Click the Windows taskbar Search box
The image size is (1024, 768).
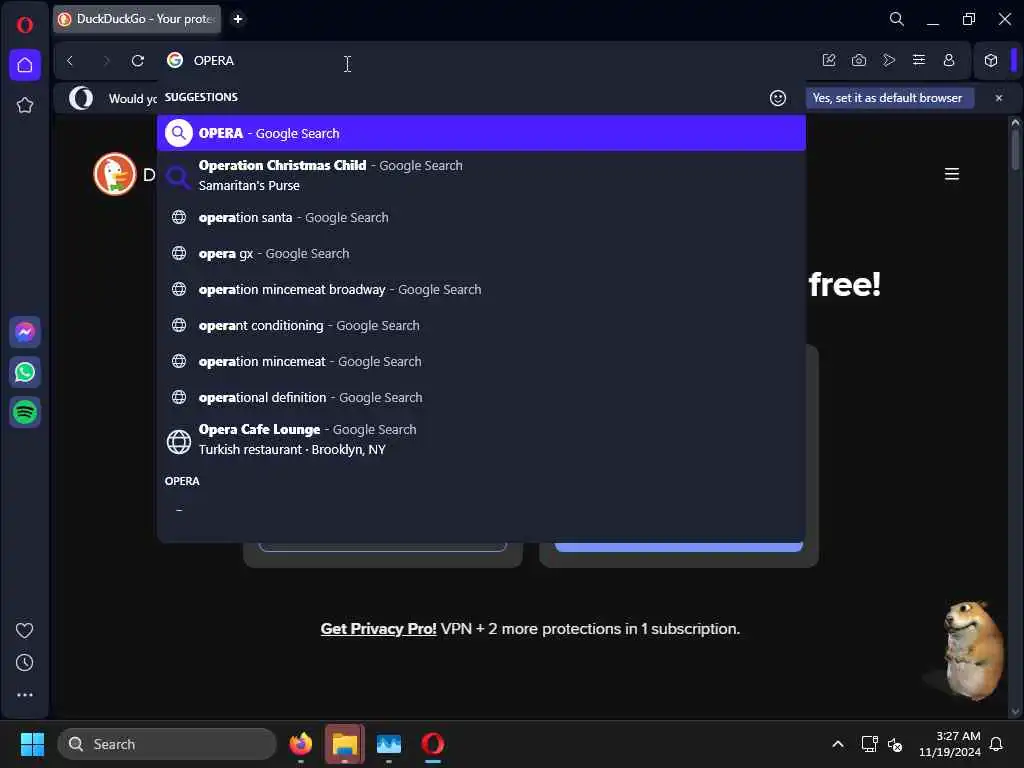(167, 744)
